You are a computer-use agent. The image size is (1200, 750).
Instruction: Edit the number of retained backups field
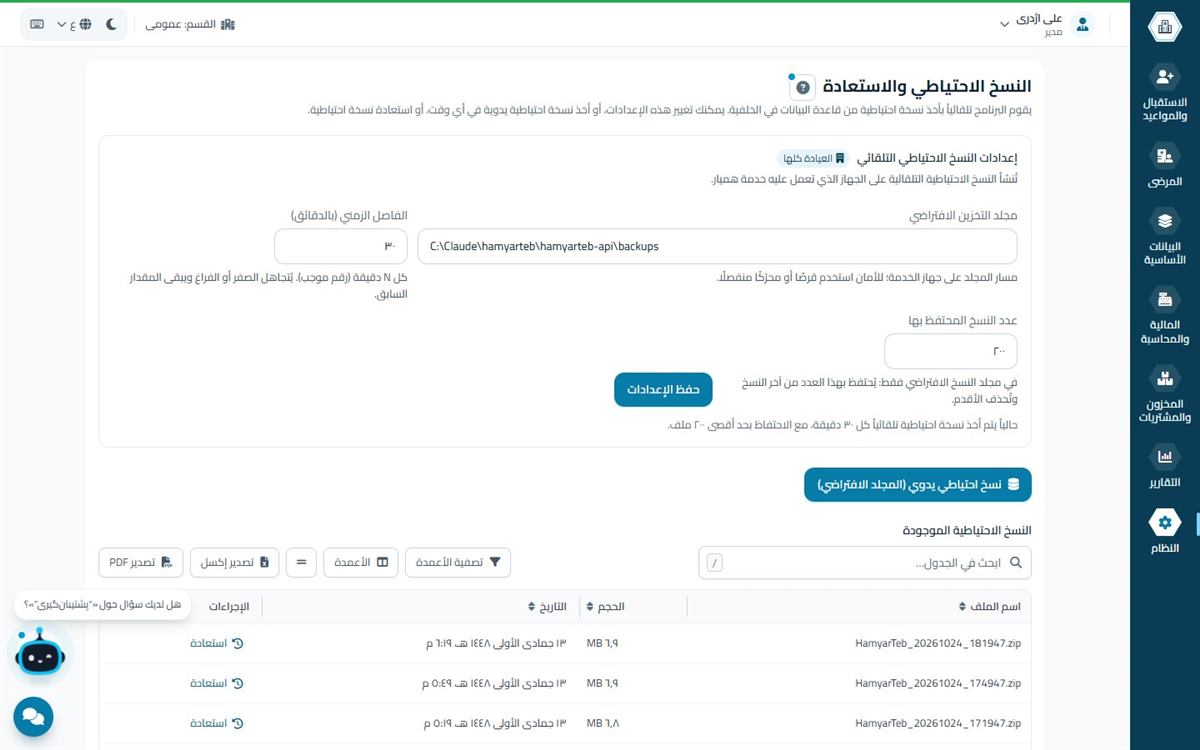(951, 351)
